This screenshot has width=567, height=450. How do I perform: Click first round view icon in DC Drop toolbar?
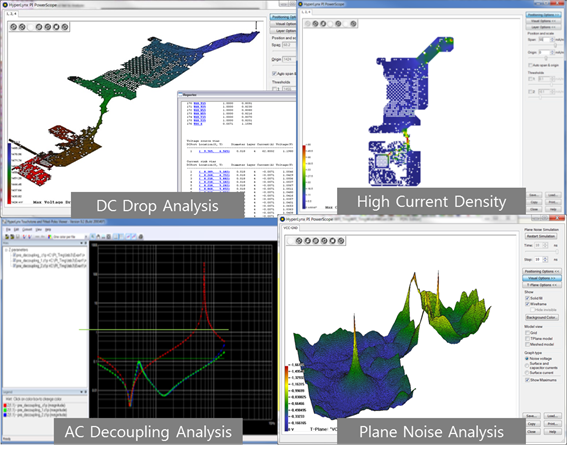[x=13, y=27]
